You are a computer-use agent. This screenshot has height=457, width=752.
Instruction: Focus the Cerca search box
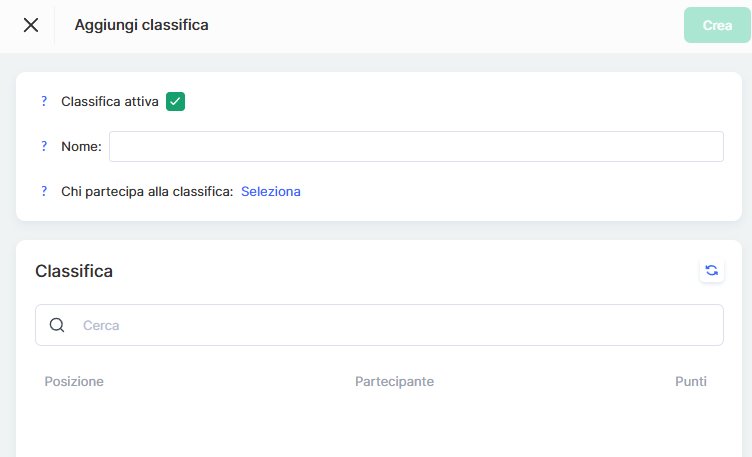point(400,325)
